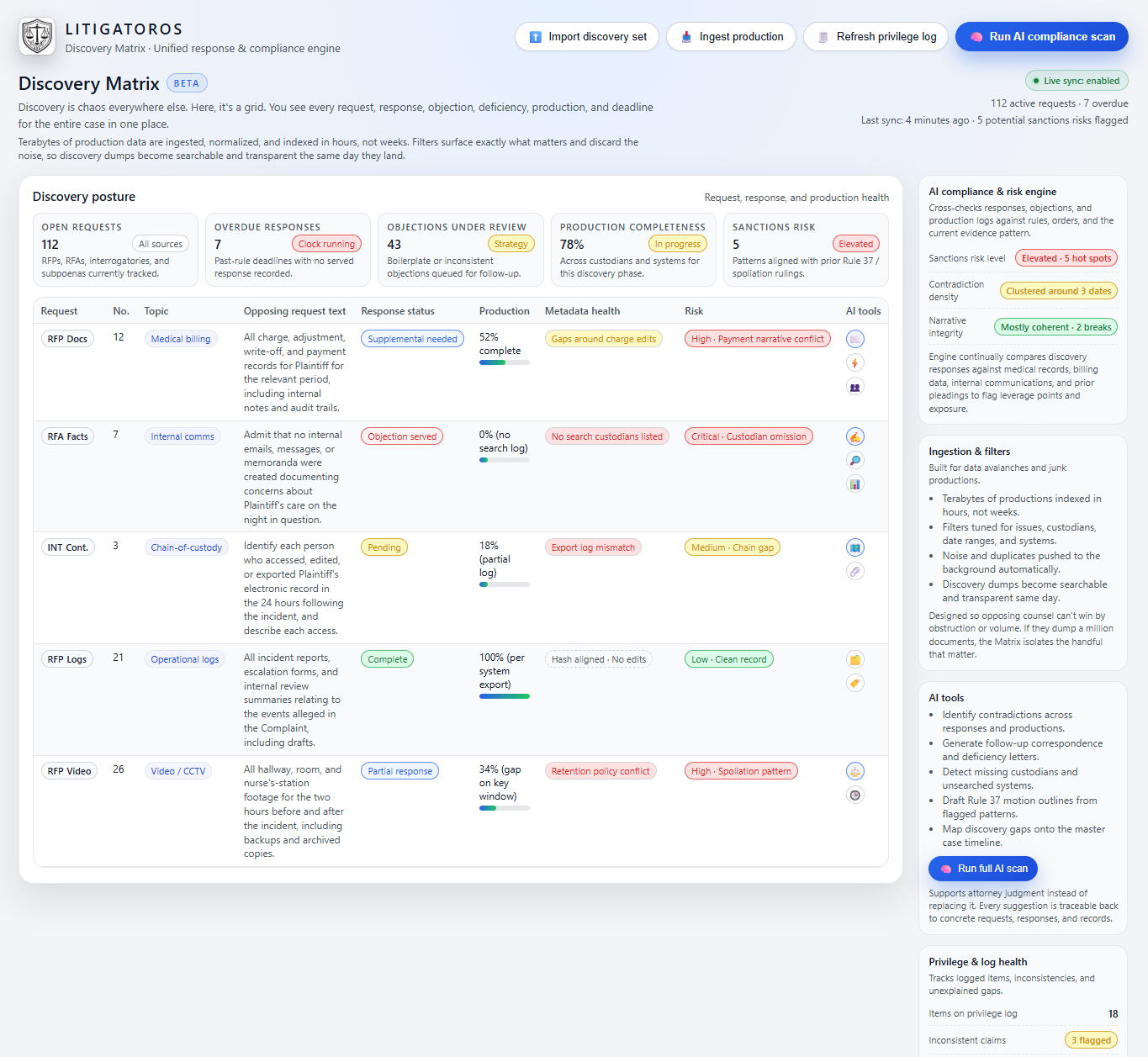This screenshot has width=1148, height=1057.
Task: Select the scales of justice icon for RFP Video
Action: click(854, 770)
